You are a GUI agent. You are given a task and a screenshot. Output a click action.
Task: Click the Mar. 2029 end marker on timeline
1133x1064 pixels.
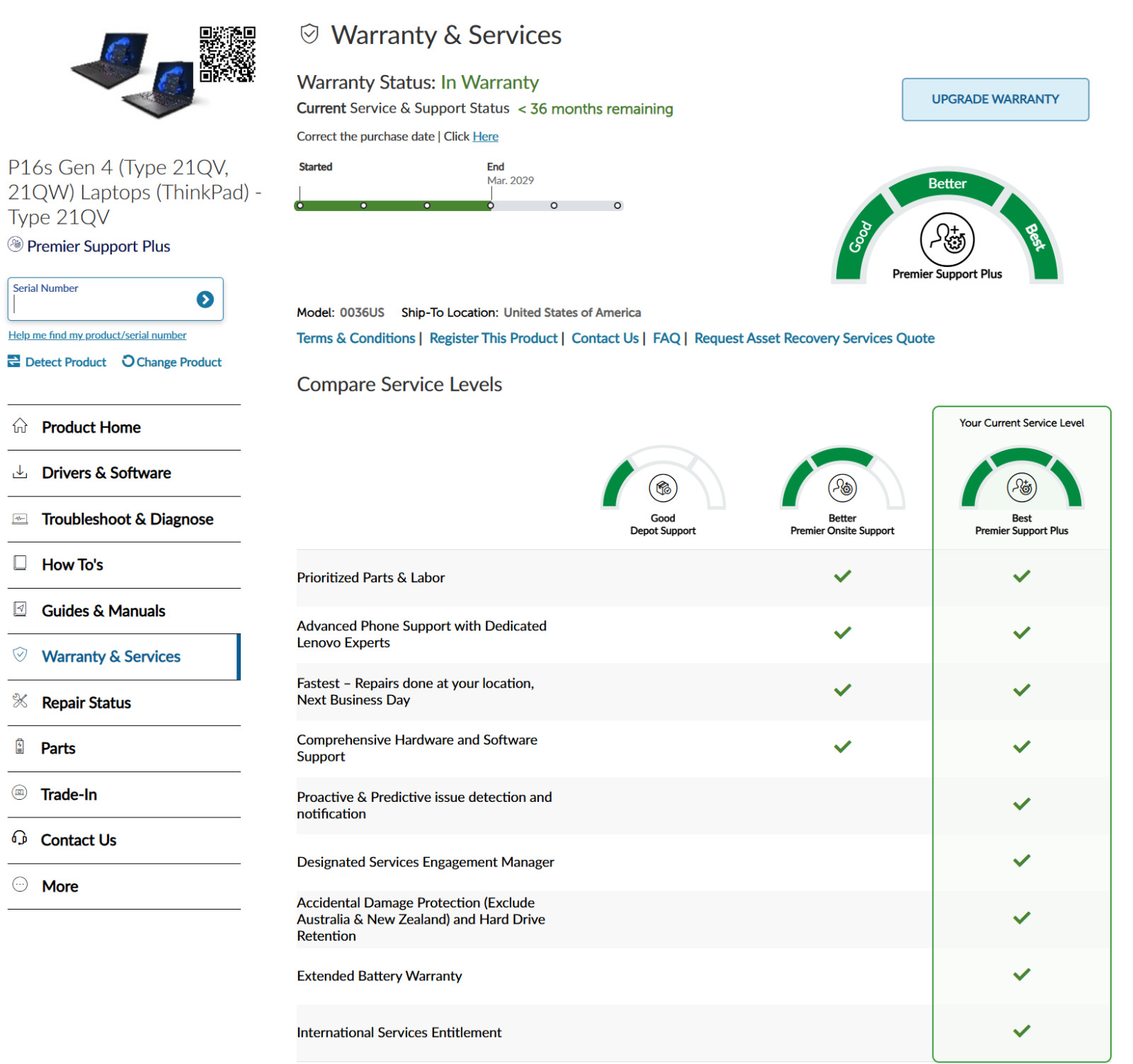click(x=491, y=205)
